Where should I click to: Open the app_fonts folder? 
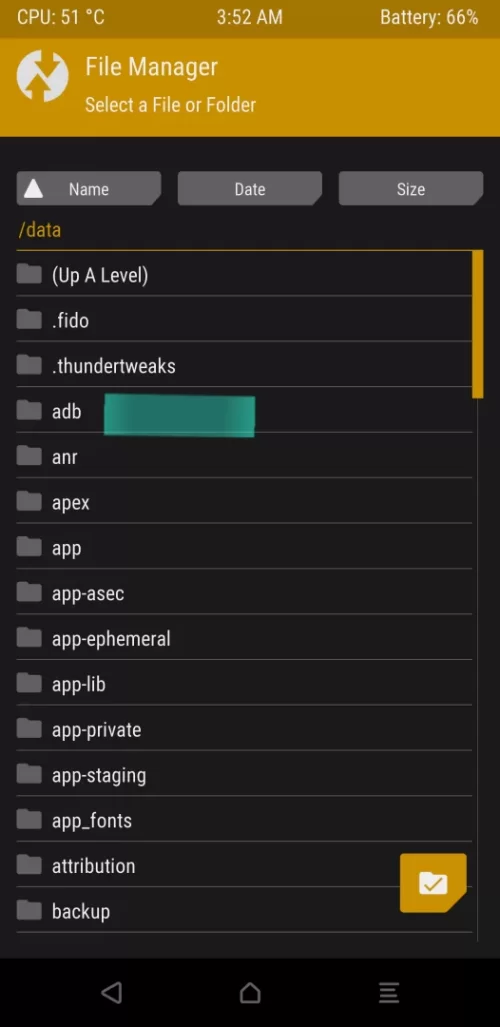(244, 820)
